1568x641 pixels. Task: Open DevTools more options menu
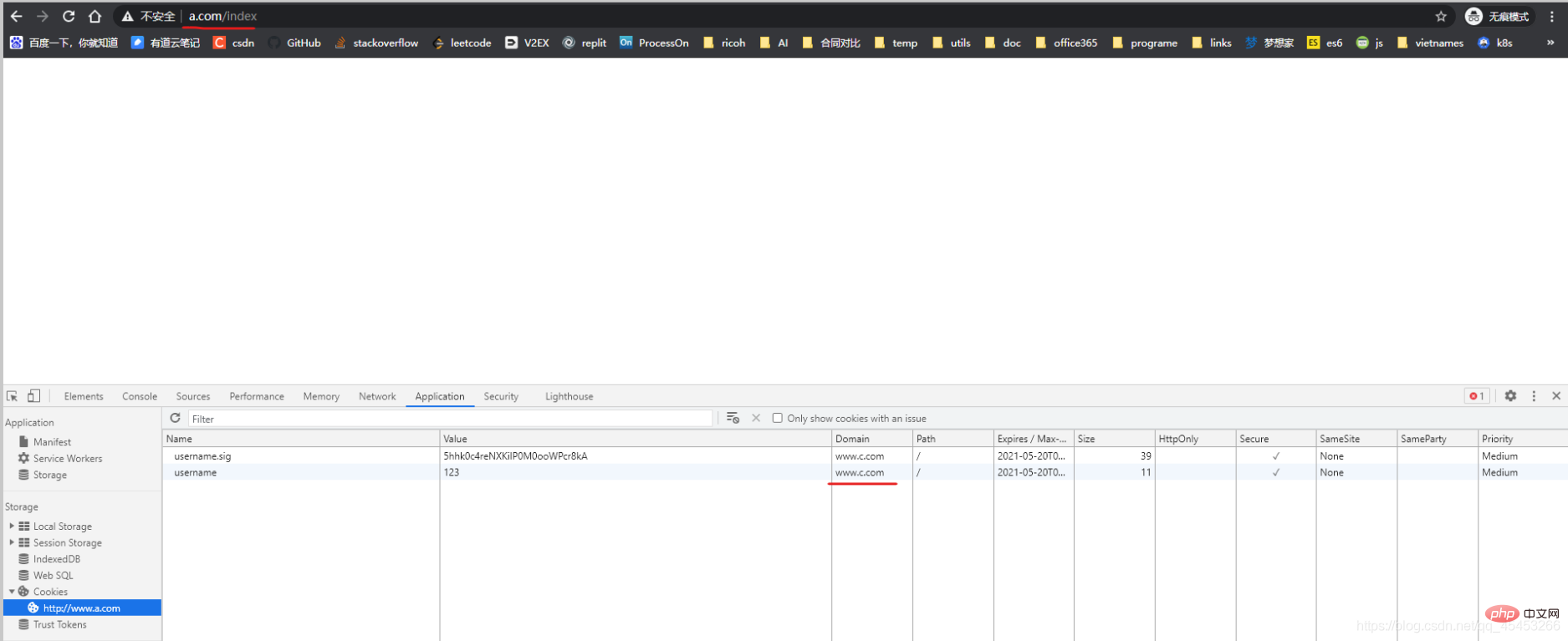click(x=1533, y=396)
